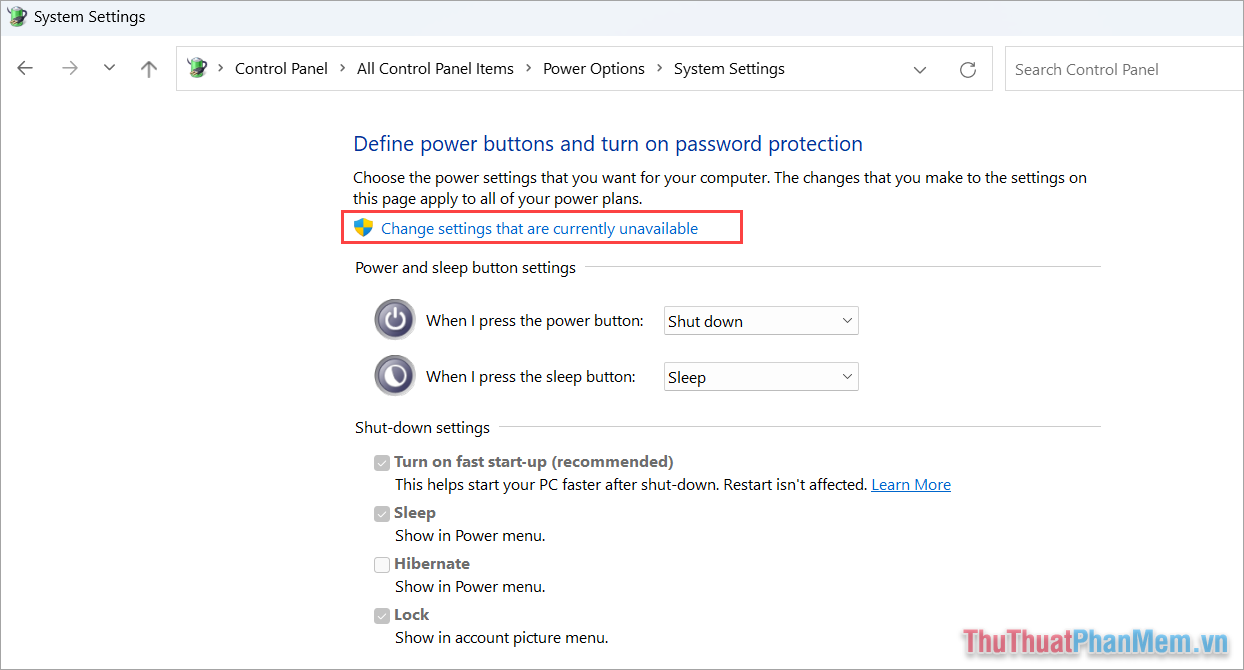Click the sleep button icon illustration
1244x670 pixels.
[x=394, y=374]
